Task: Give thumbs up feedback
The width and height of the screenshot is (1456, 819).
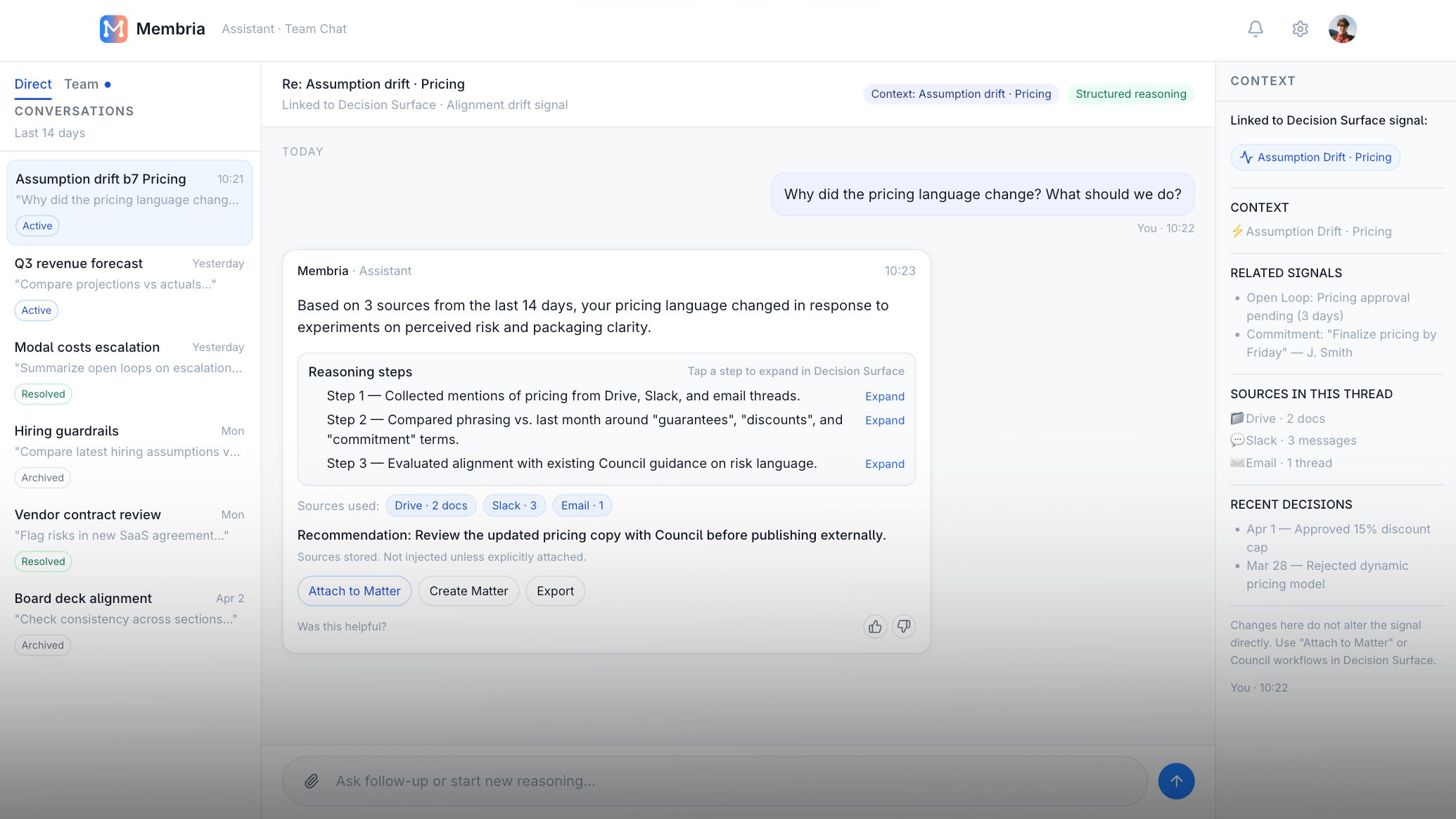Action: [874, 626]
